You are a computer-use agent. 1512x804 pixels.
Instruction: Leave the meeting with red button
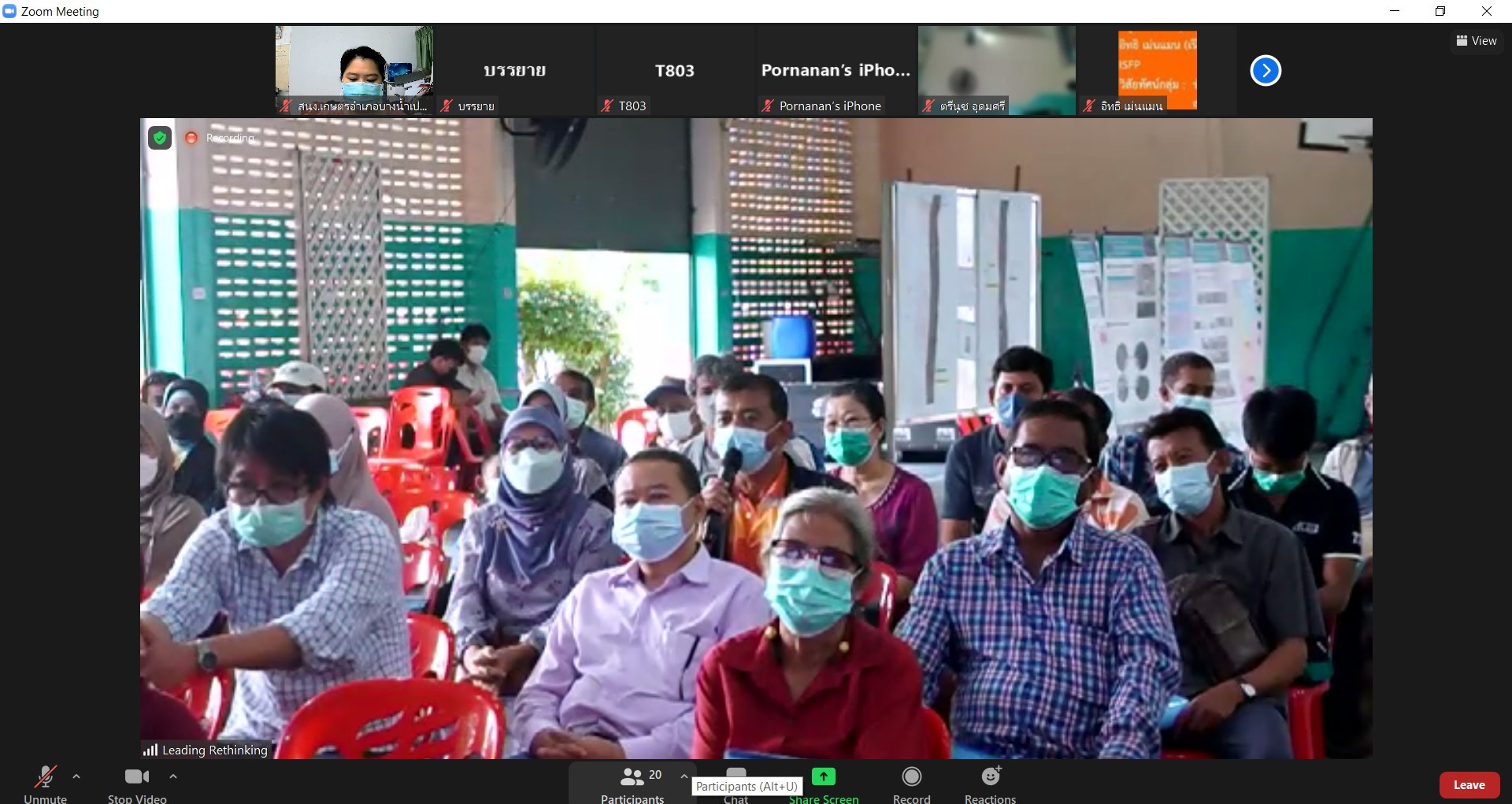[x=1469, y=785]
